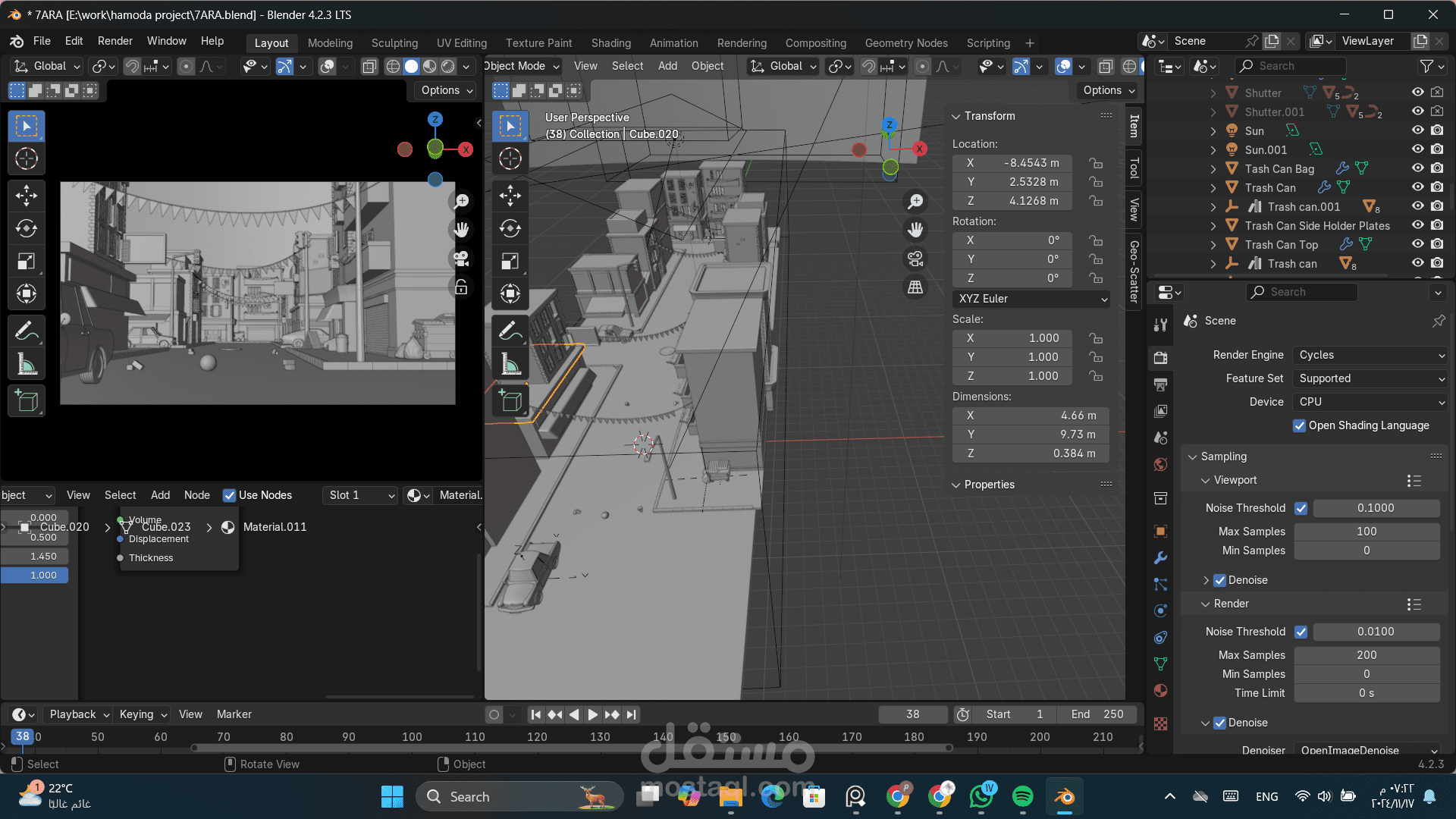The image size is (1456, 819).
Task: Select the Rotate tool in right viewport
Action: click(510, 228)
